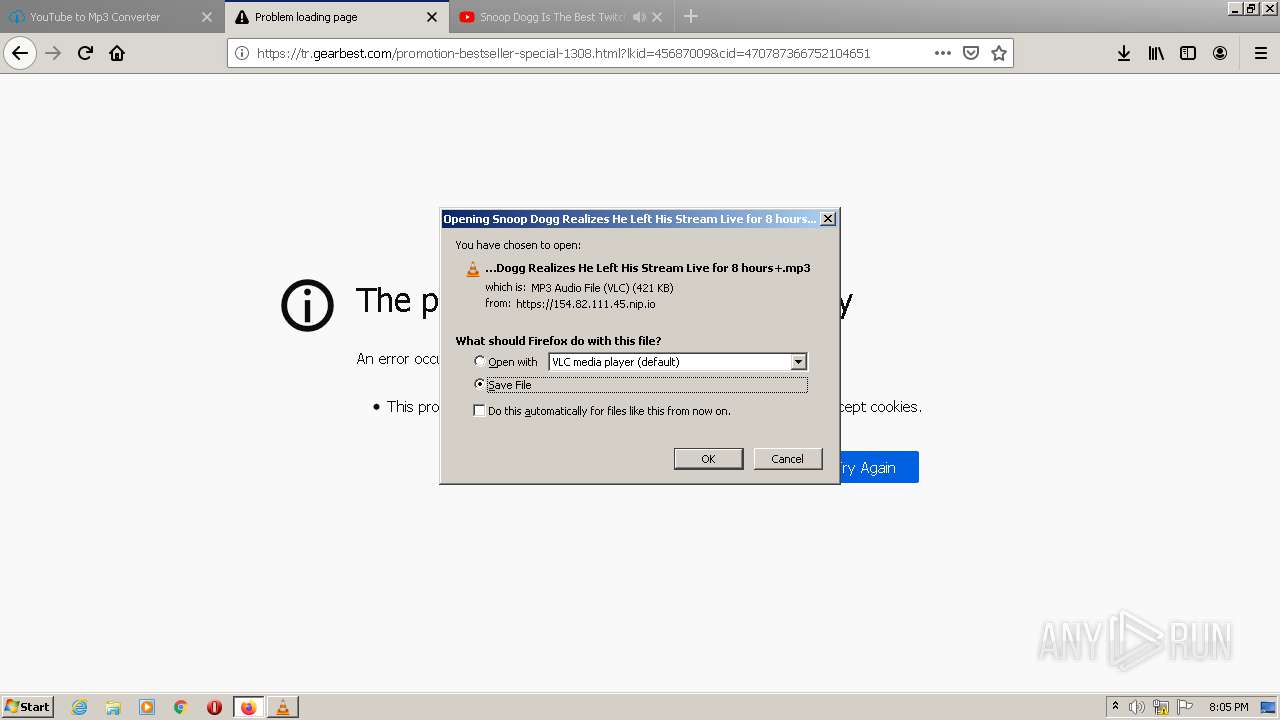Screen dimensions: 1280x720
Task: Save page to Pocket
Action: point(970,53)
